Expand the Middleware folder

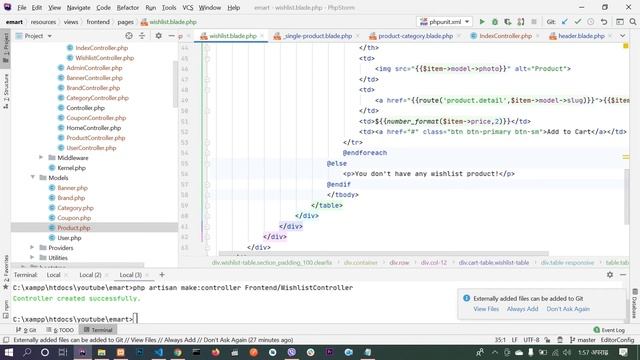pyautogui.click(x=41, y=158)
